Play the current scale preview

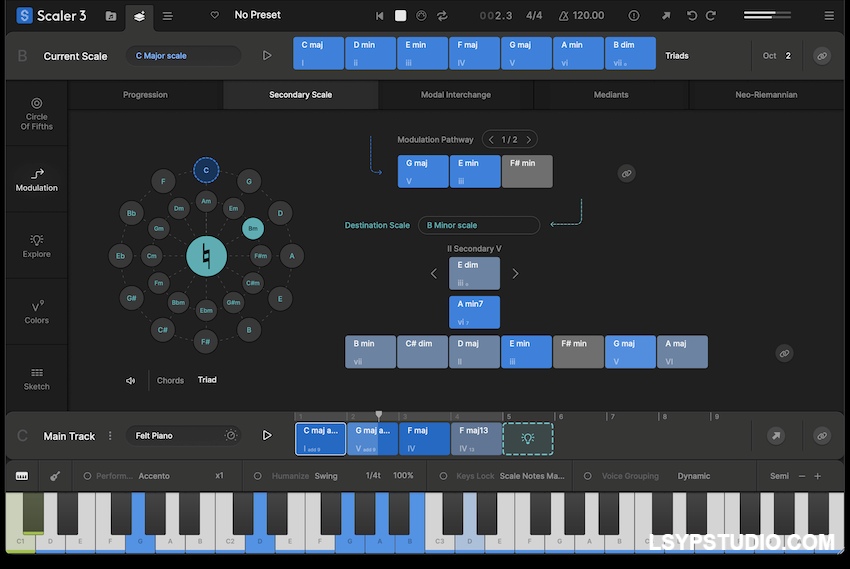pyautogui.click(x=267, y=55)
